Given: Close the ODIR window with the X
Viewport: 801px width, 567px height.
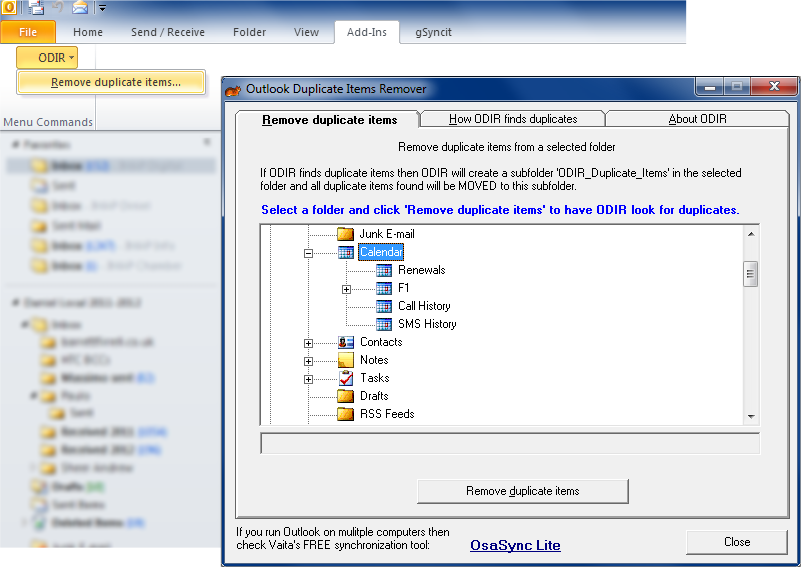Looking at the screenshot, I should click(x=774, y=86).
